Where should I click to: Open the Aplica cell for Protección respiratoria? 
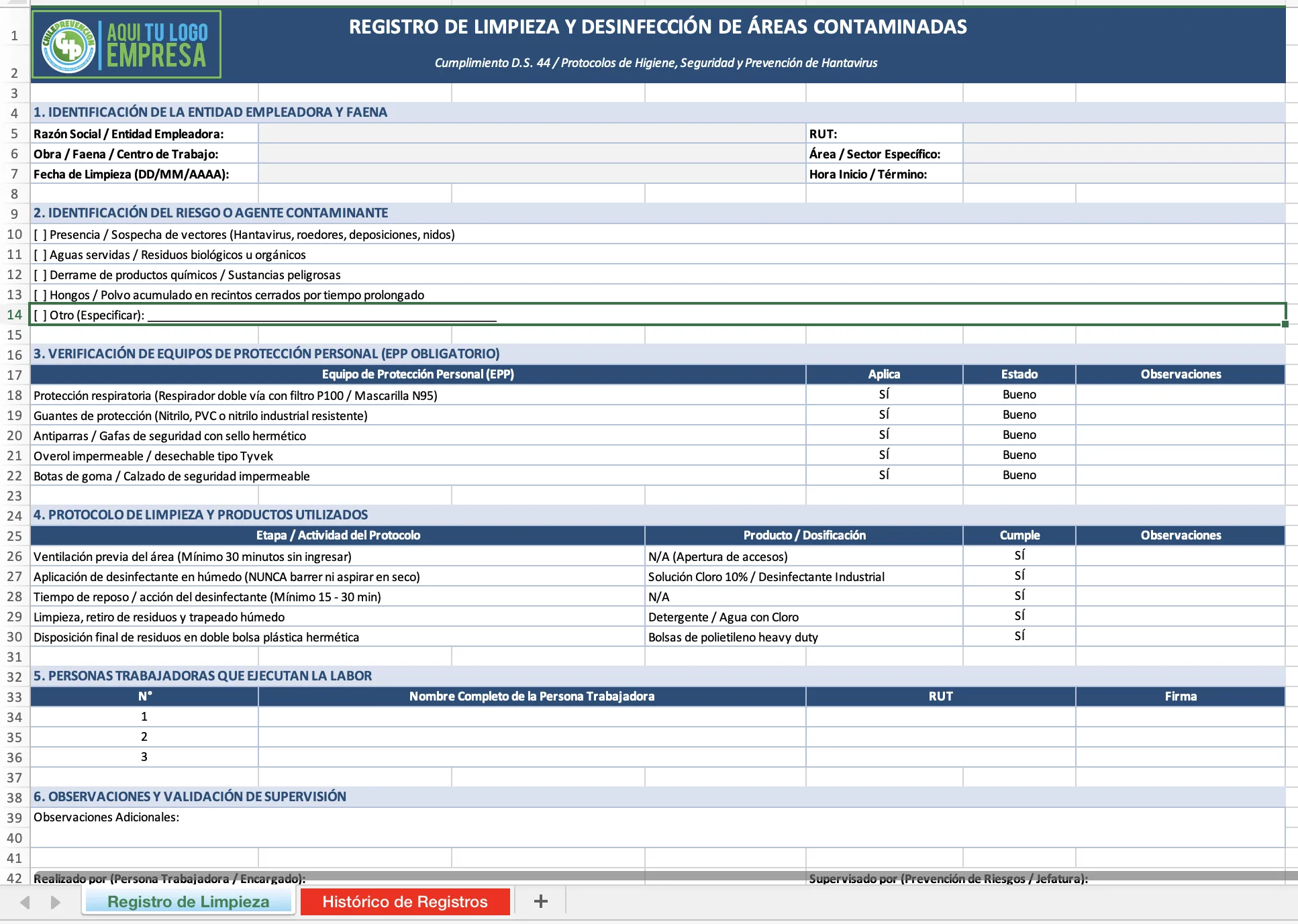pos(884,395)
